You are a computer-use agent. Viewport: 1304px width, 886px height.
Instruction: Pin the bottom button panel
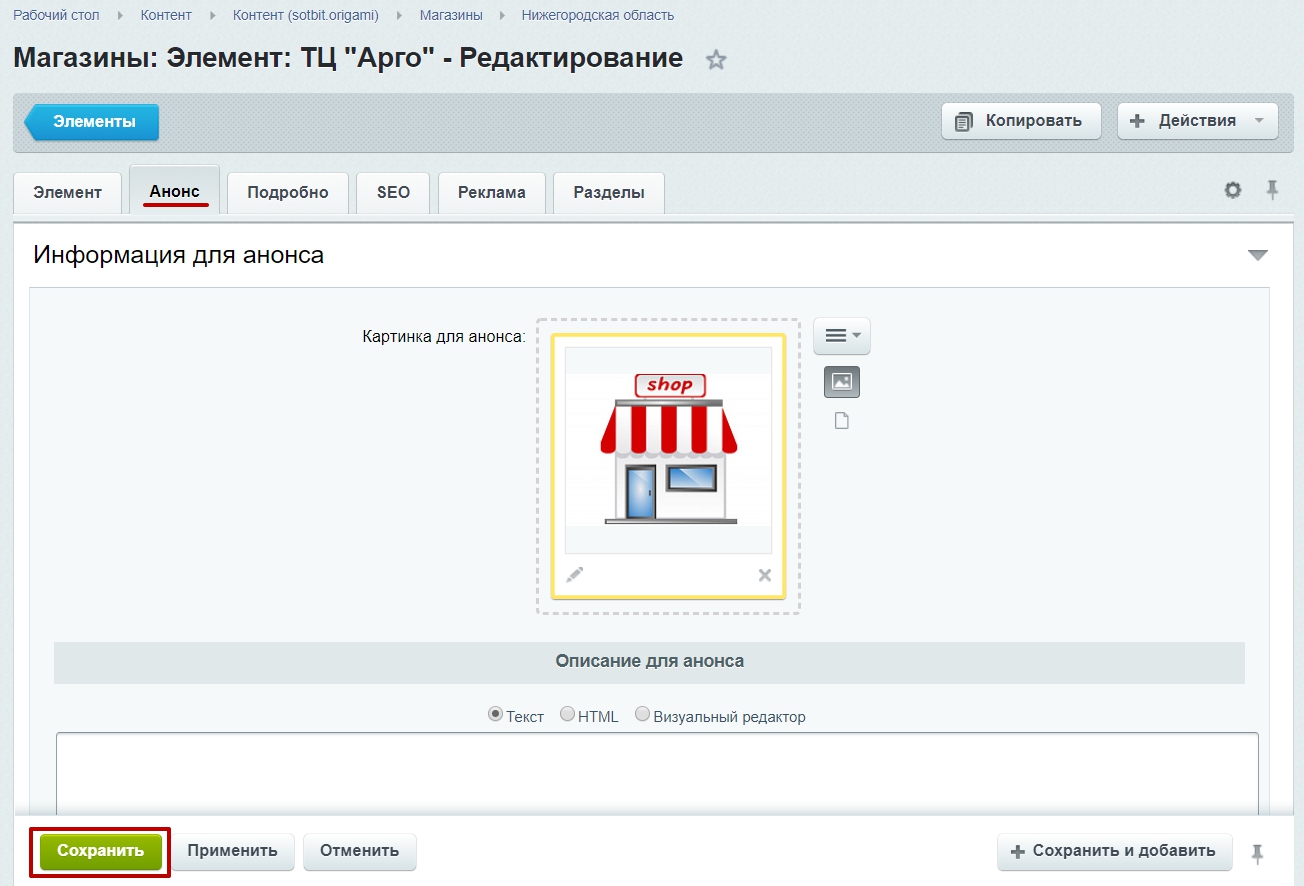point(1258,853)
